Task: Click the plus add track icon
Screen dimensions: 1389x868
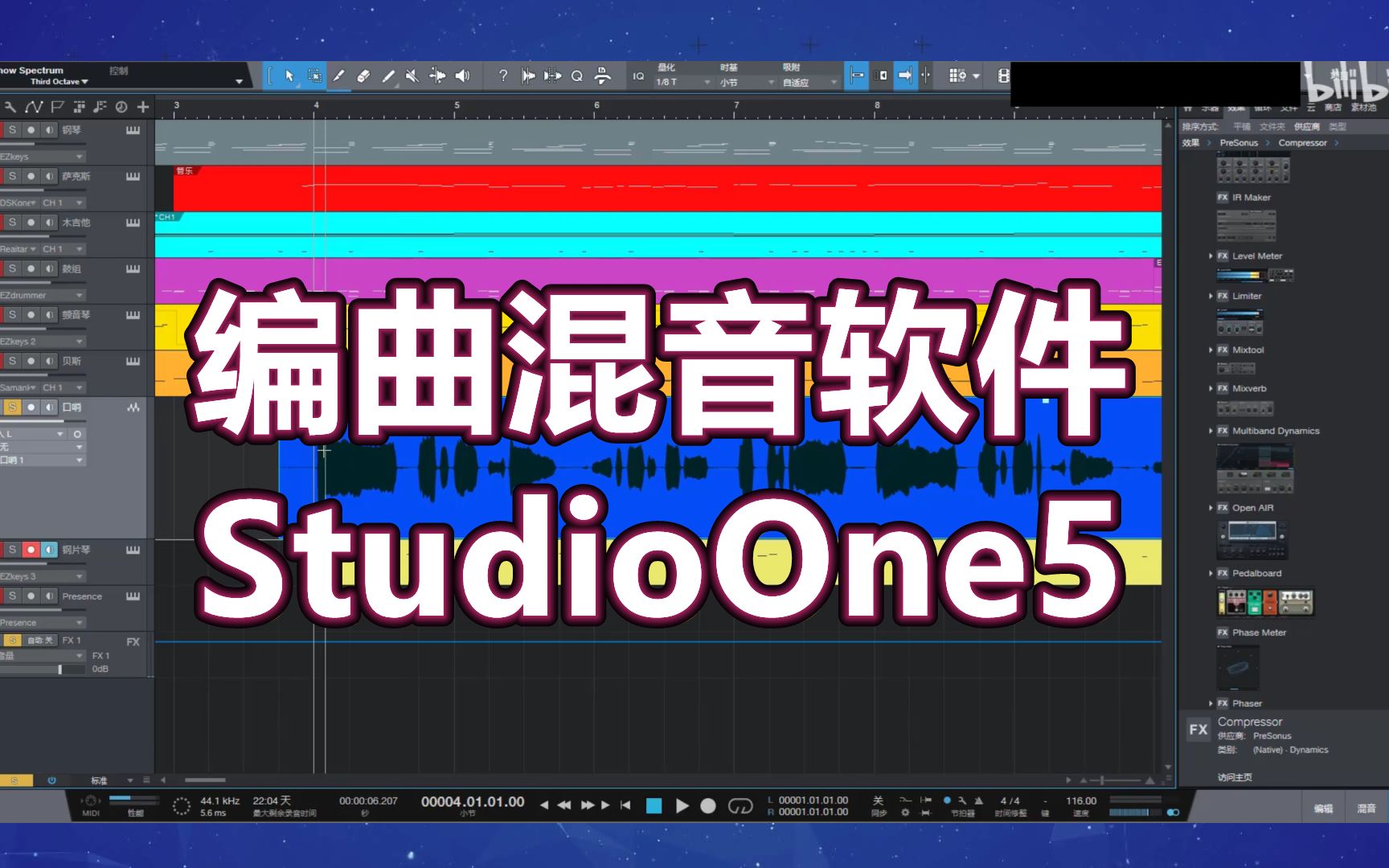Action: click(143, 106)
